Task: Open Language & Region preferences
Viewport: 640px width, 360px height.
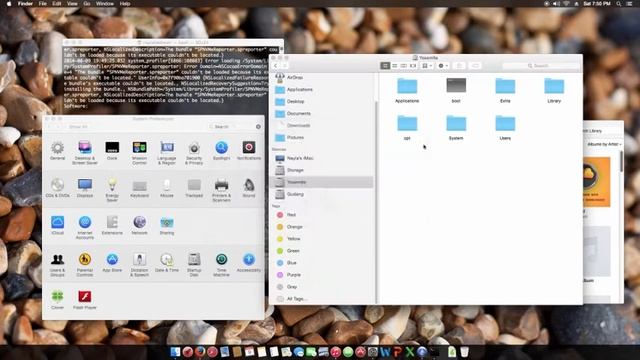Action: point(167,152)
